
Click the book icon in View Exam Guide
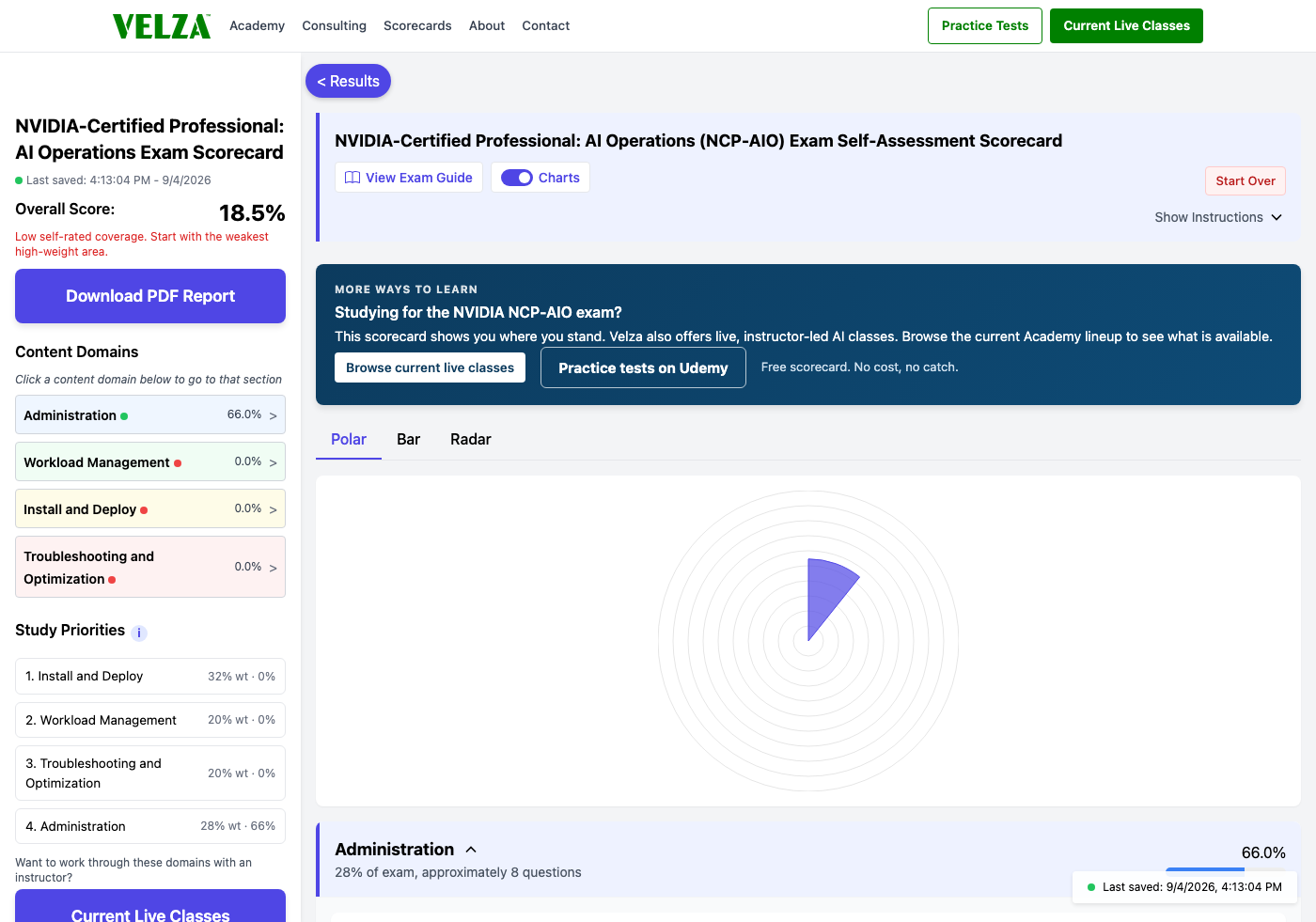point(352,178)
